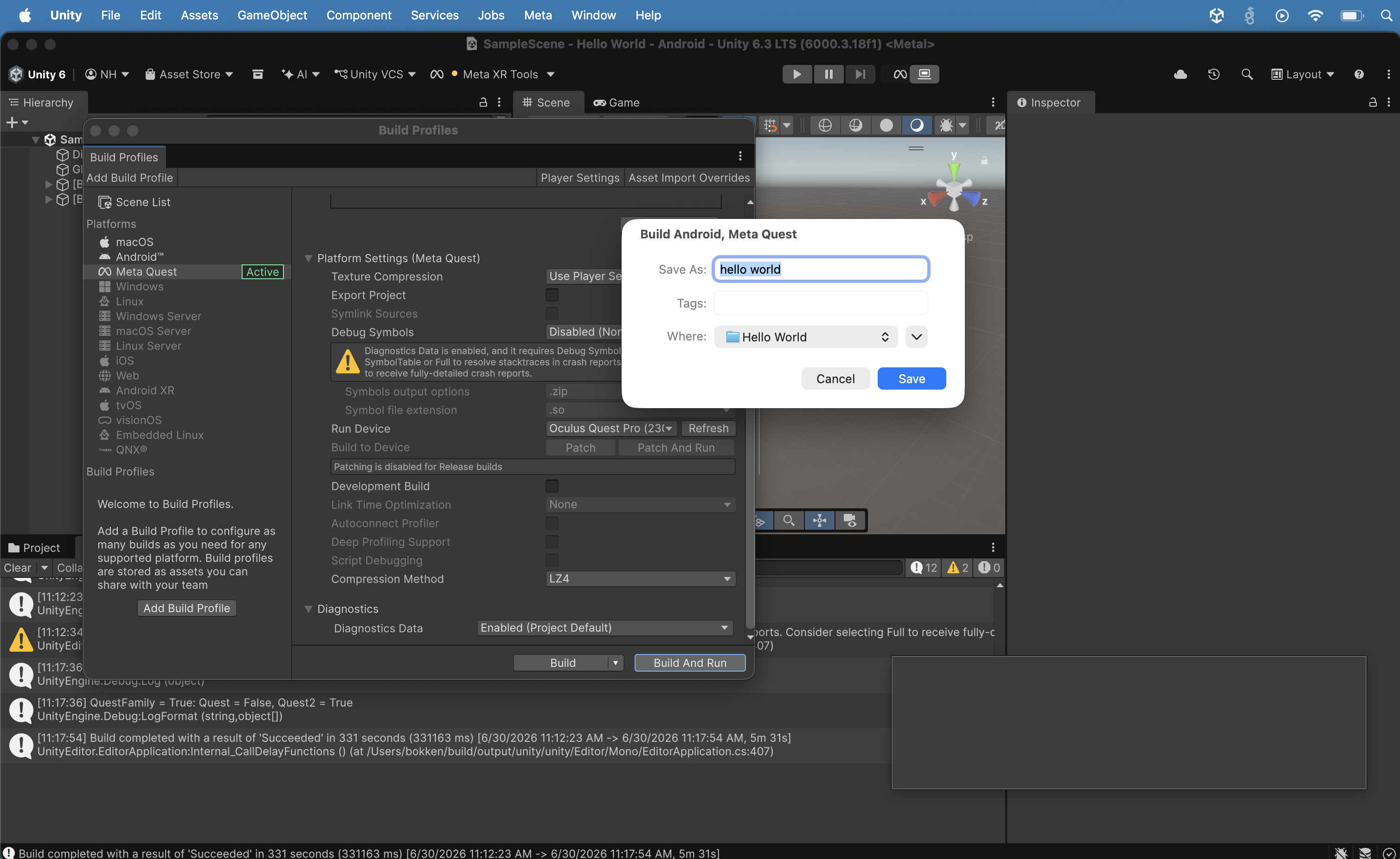The image size is (1400, 859).
Task: Open the Compression Method LZ4 dropdown
Action: (x=640, y=579)
